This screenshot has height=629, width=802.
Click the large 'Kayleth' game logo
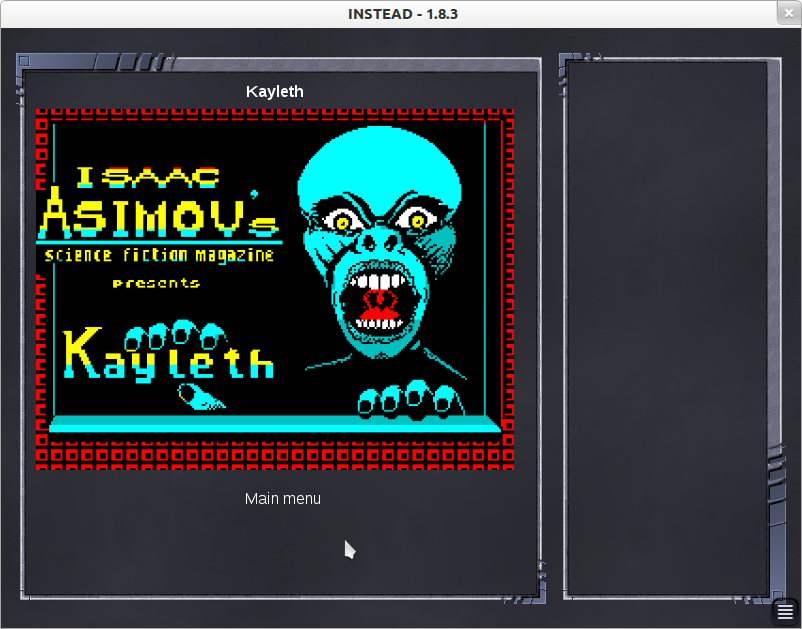[168, 355]
